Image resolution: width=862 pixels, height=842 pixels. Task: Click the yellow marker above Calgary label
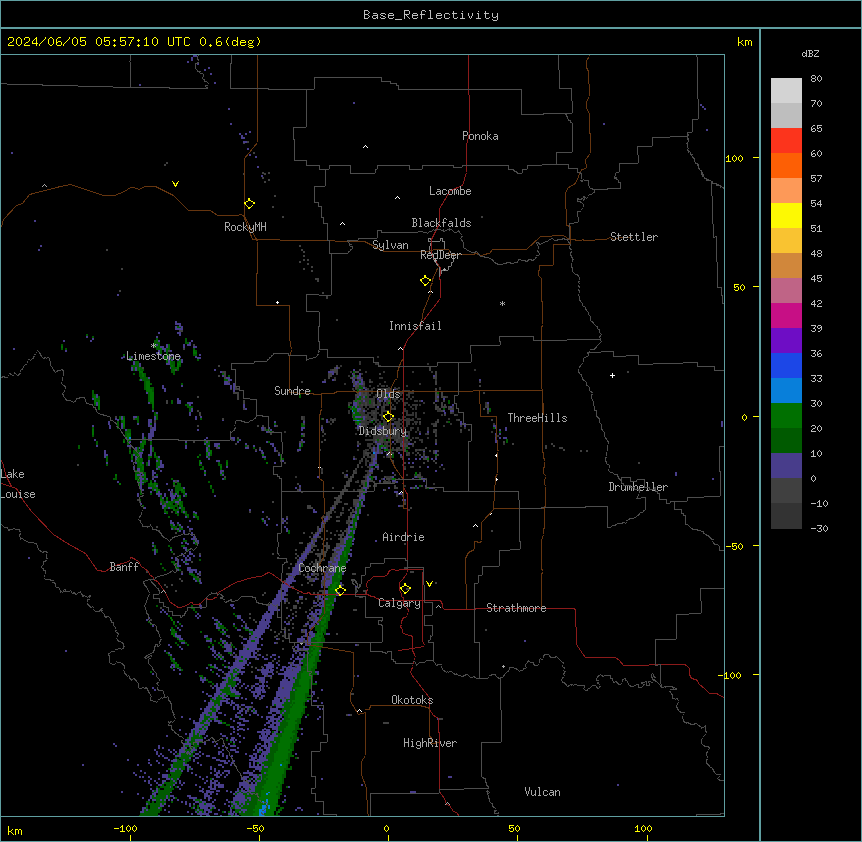tap(405, 589)
